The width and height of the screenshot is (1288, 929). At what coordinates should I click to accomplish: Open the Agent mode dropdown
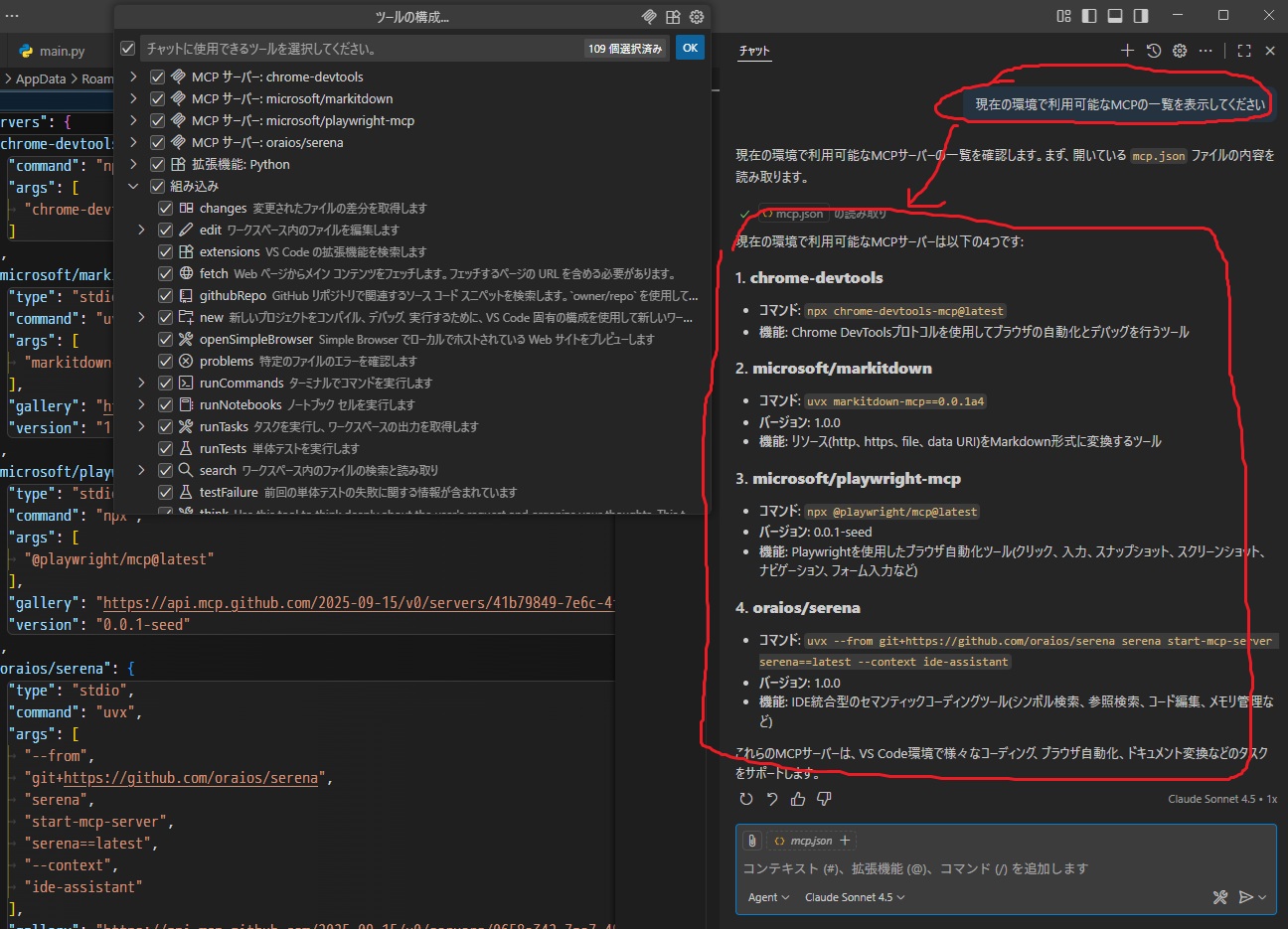767,897
